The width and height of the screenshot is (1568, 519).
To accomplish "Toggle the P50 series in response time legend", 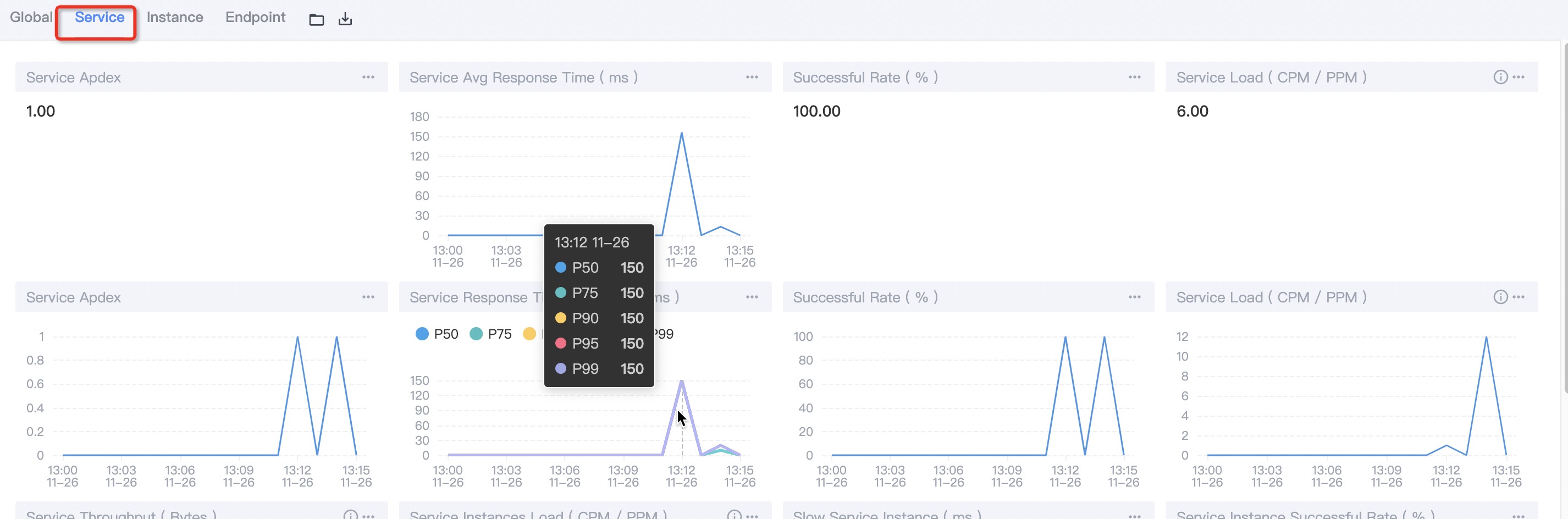I will (x=437, y=334).
